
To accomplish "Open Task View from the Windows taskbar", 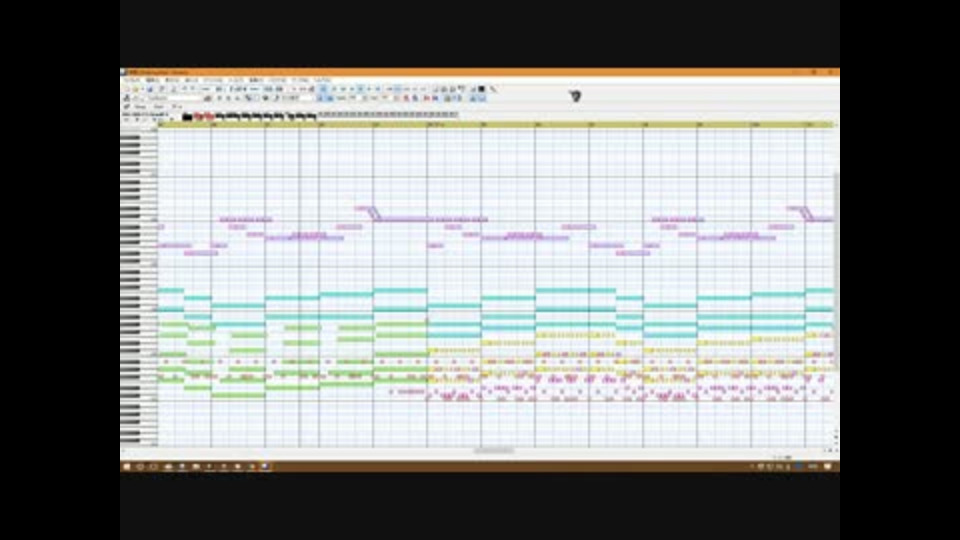I will [x=154, y=467].
